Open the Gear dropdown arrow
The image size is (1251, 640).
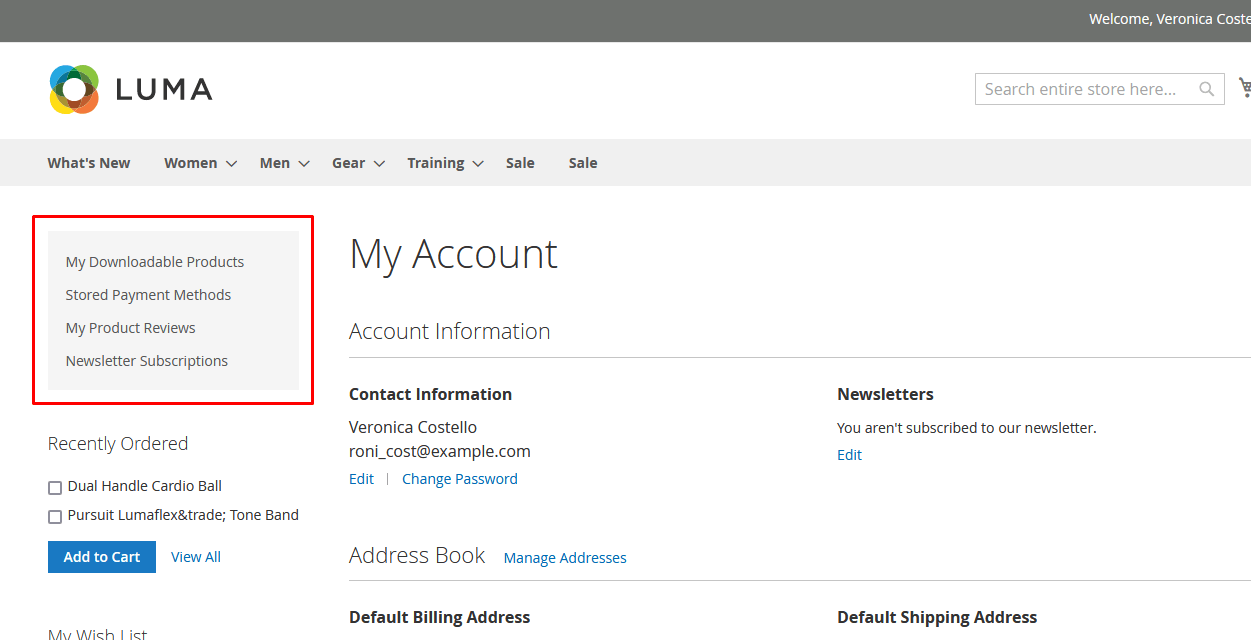[x=379, y=164]
